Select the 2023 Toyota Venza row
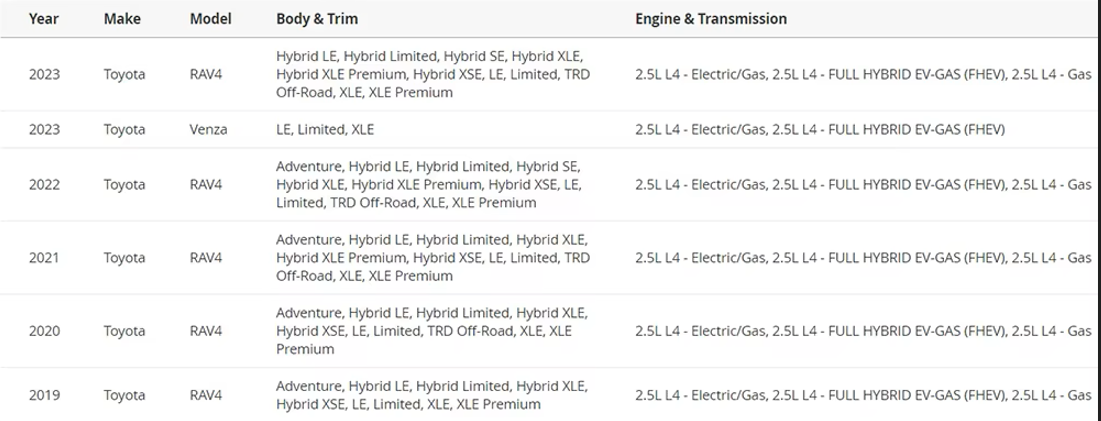 click(x=550, y=130)
